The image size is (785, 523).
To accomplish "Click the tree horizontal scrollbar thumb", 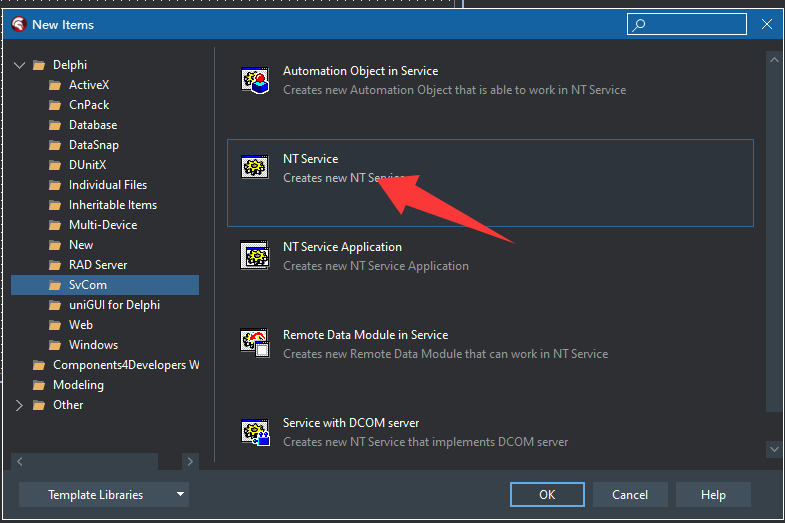I will tap(93, 461).
